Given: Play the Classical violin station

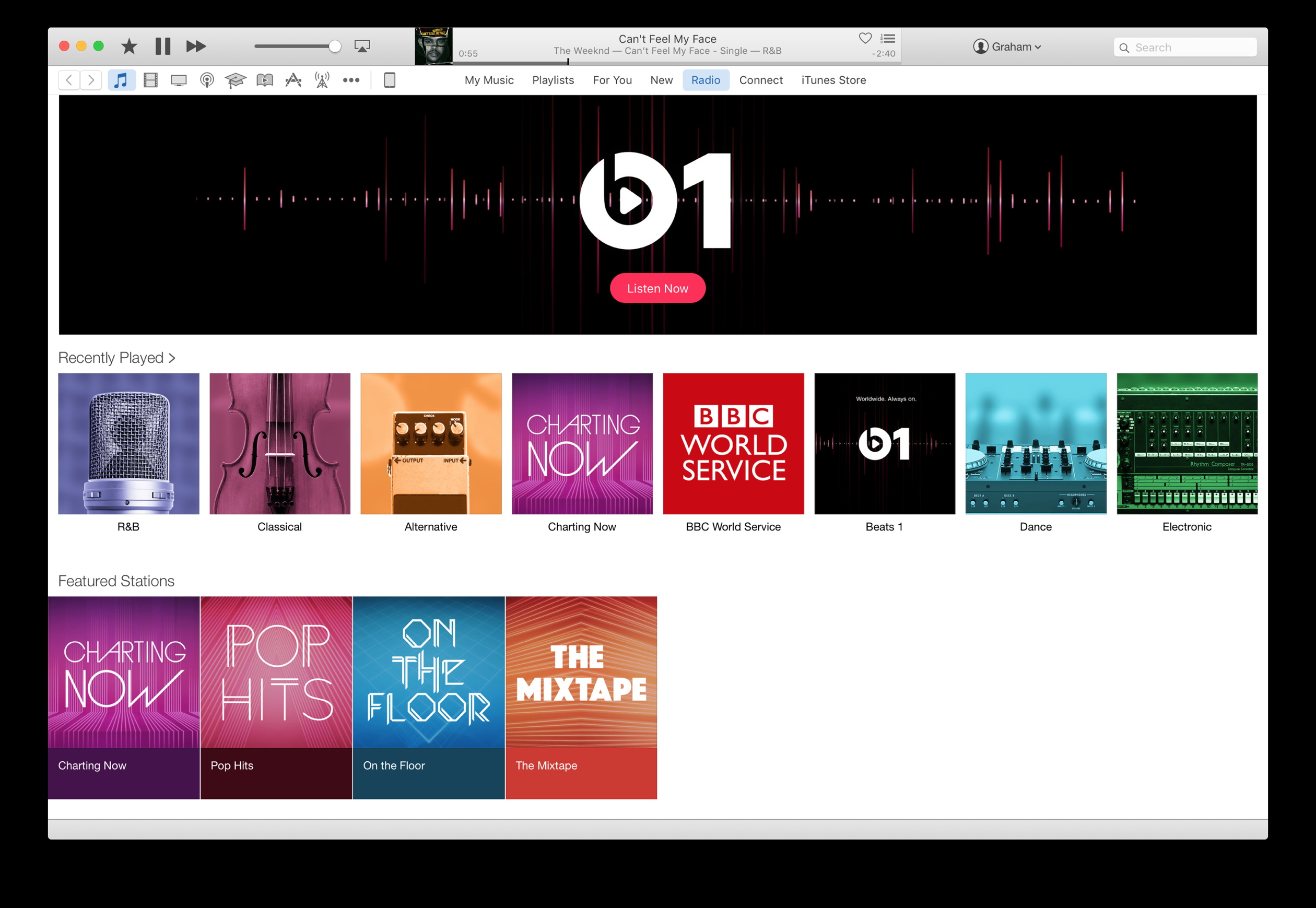Looking at the screenshot, I should (280, 444).
